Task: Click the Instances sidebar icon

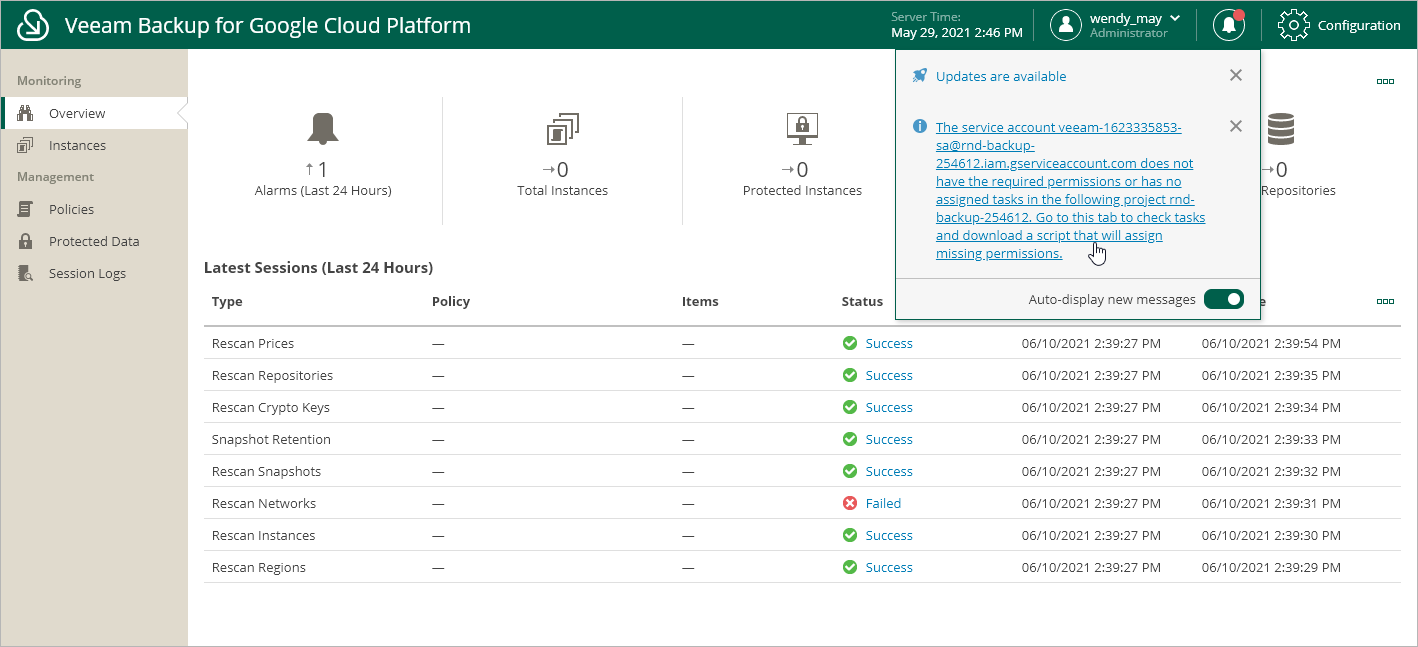Action: 26,145
